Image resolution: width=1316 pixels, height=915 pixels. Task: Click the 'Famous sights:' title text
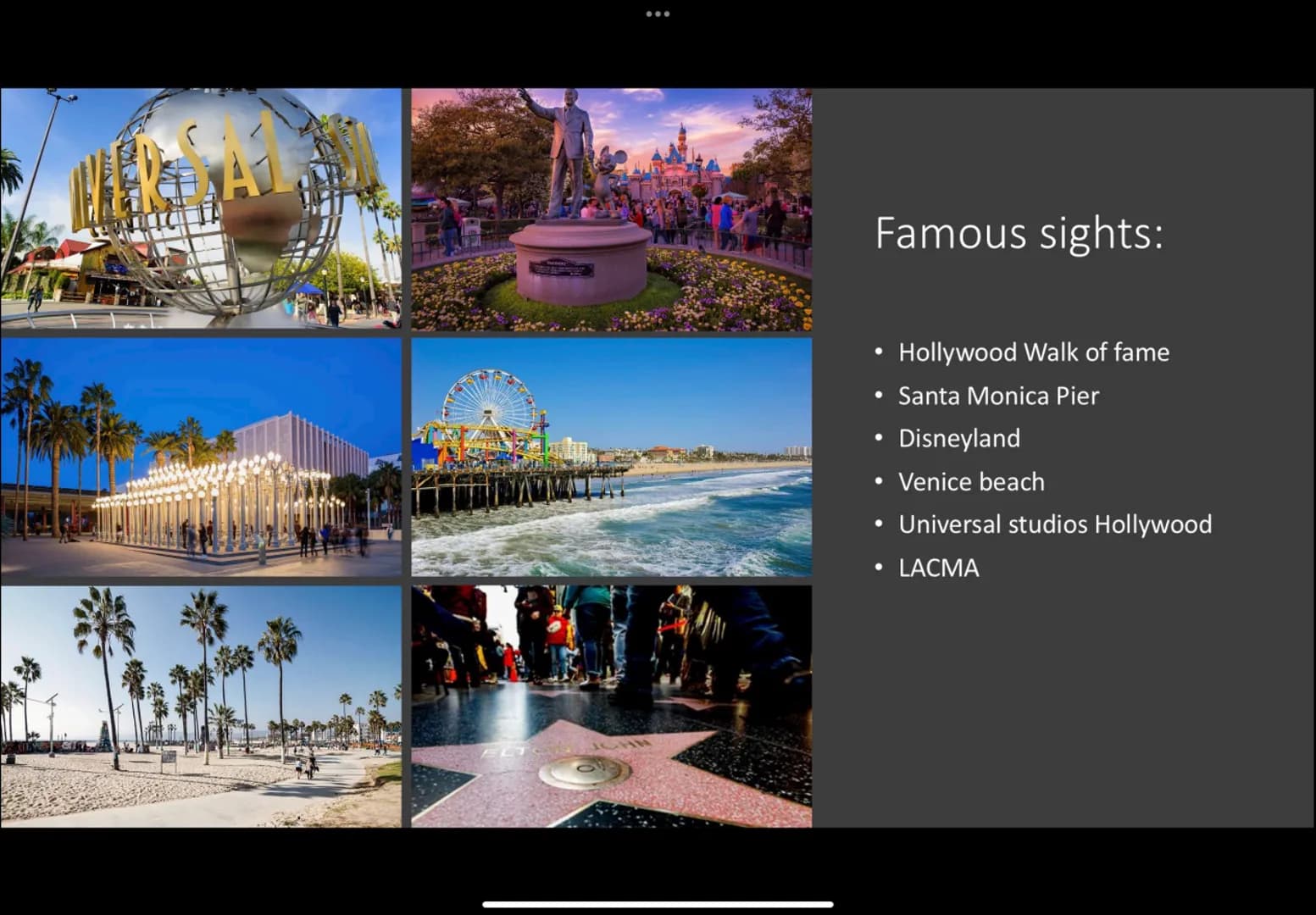(x=1019, y=232)
